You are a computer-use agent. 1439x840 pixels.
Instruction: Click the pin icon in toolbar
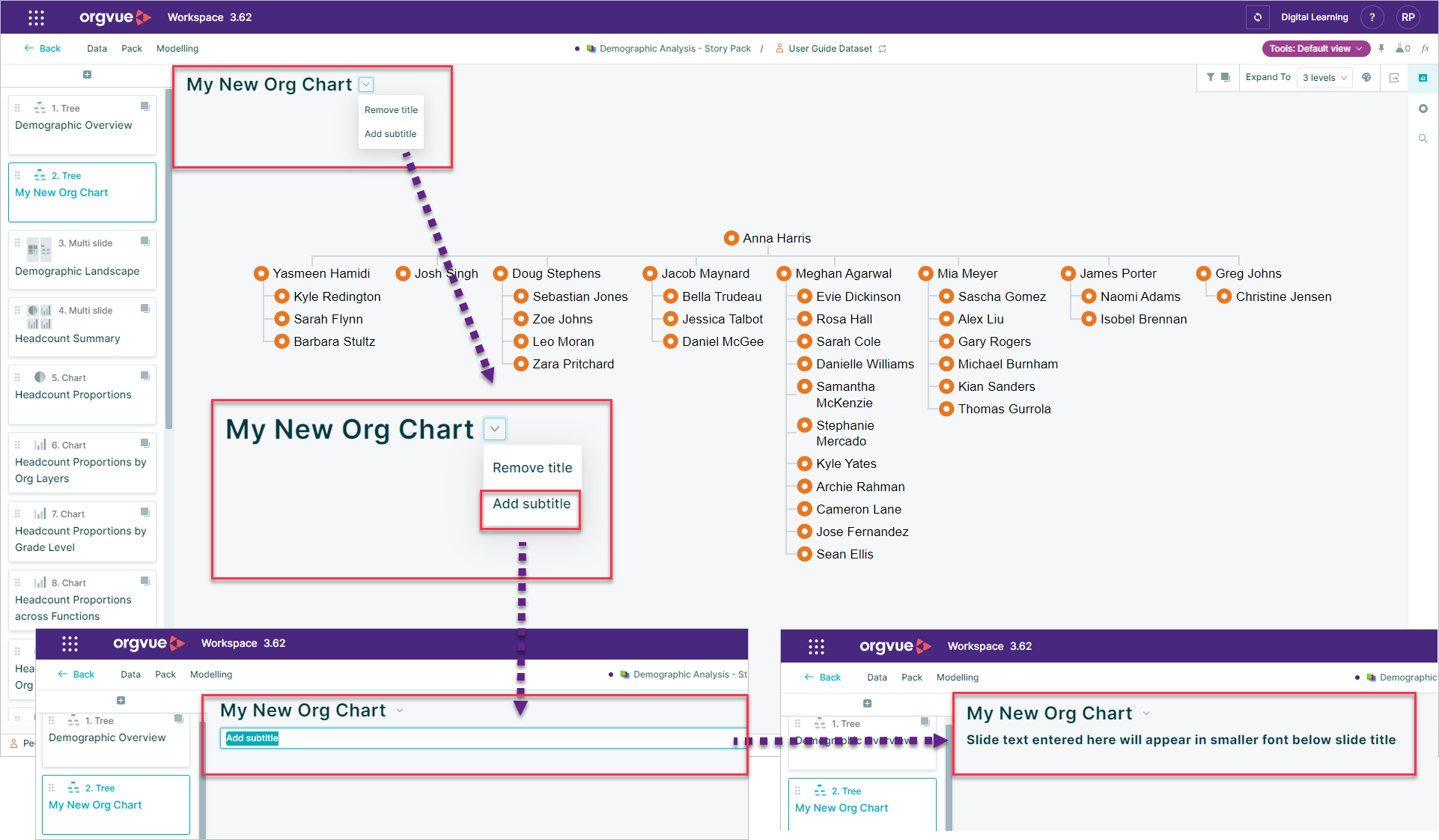coord(1381,49)
